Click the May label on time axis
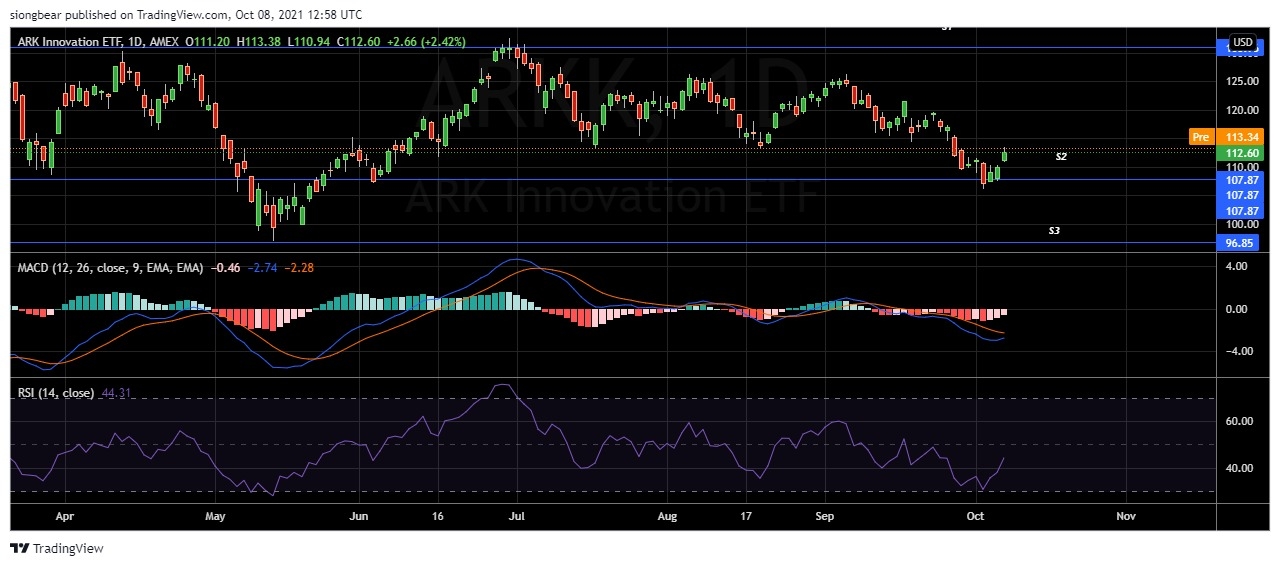The height and width of the screenshot is (566, 1280). click(x=214, y=517)
